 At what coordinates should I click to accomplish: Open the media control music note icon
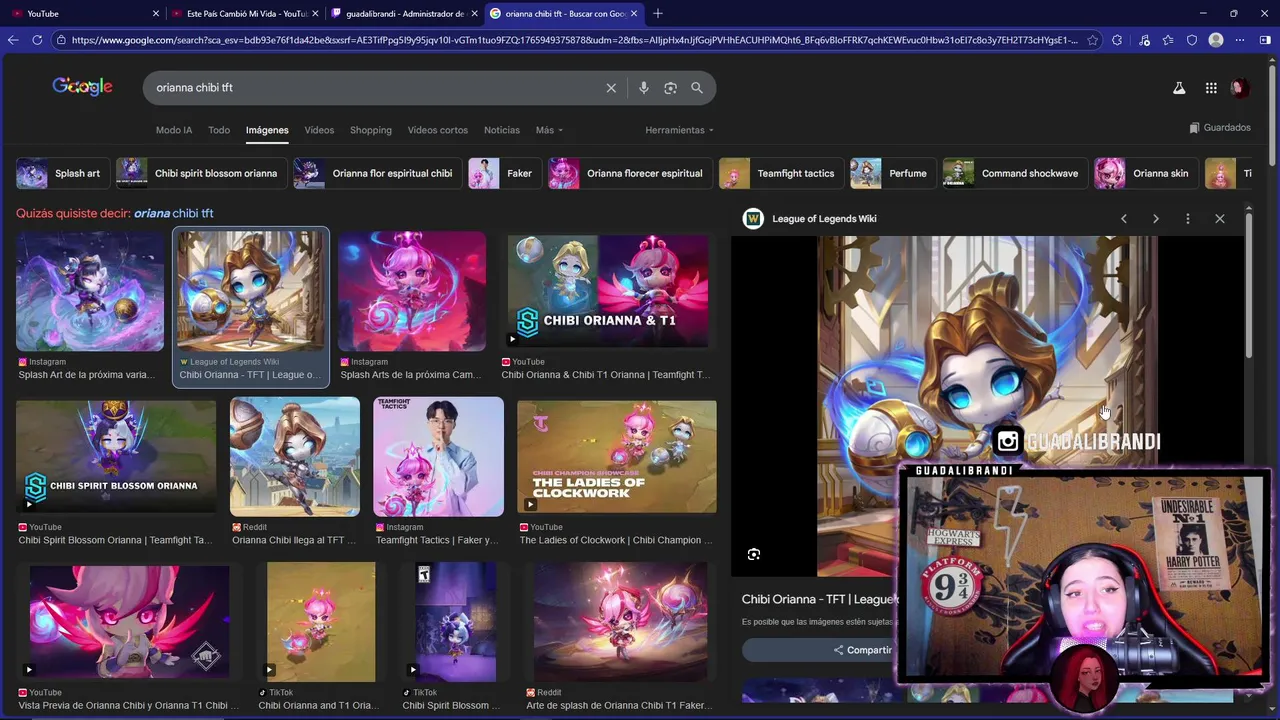point(1144,40)
